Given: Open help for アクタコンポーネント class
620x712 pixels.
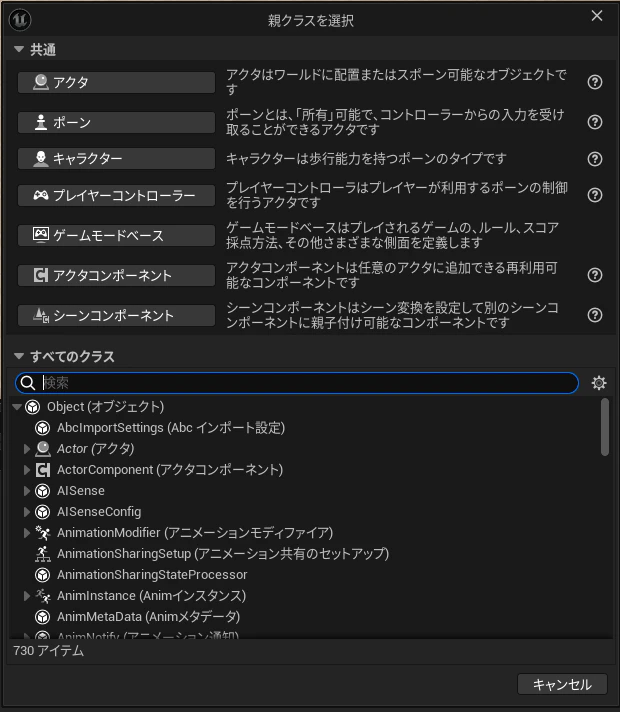Looking at the screenshot, I should (595, 275).
